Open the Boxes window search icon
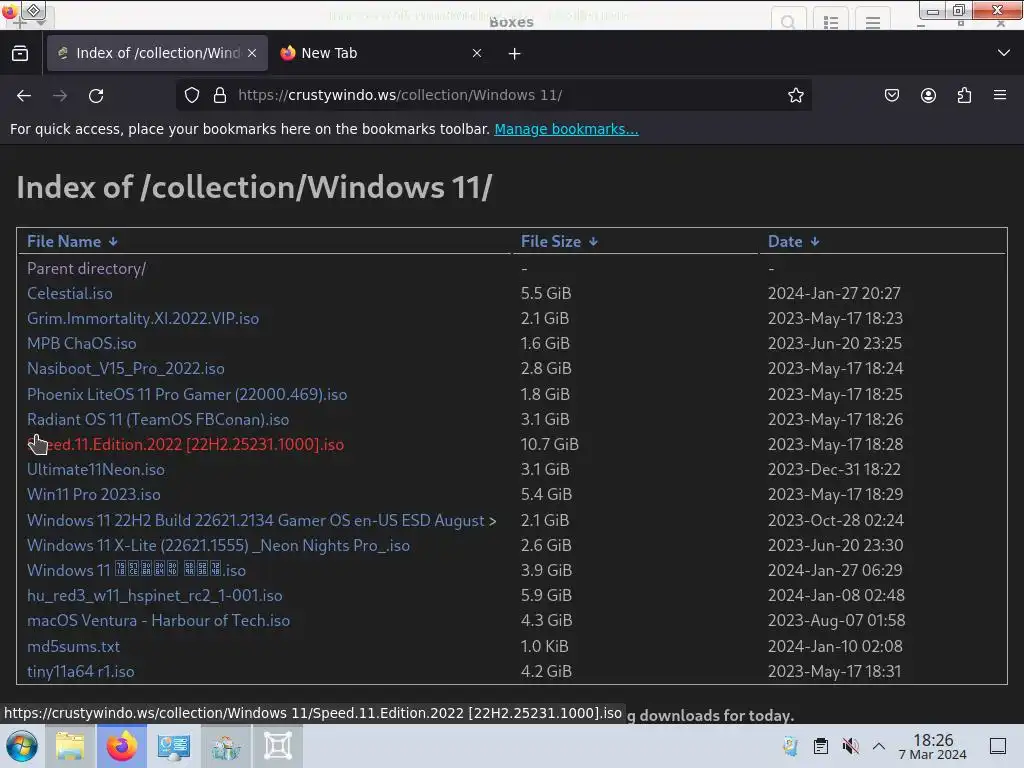The width and height of the screenshot is (1024, 768). click(788, 22)
